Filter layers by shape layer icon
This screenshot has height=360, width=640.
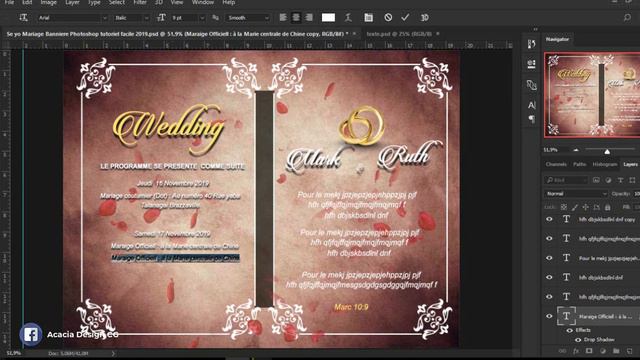[x=632, y=180]
